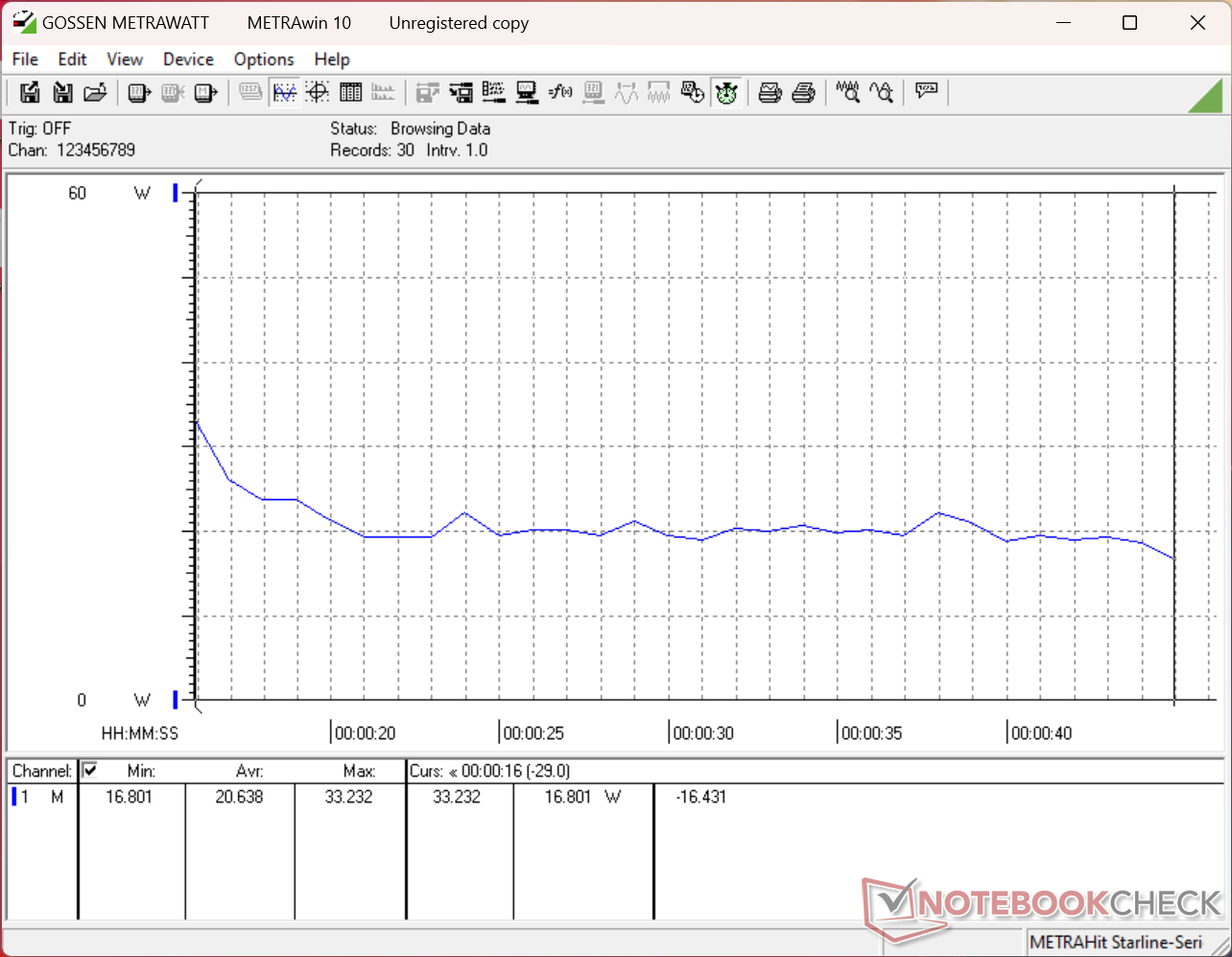Click the clock timer schedule icon

coord(693,92)
